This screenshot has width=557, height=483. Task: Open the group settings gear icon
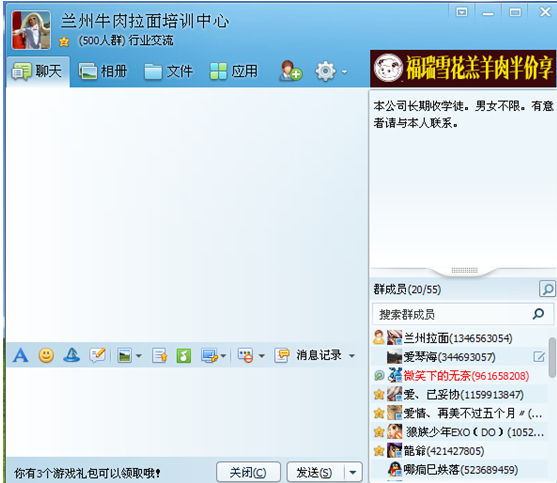(x=325, y=71)
